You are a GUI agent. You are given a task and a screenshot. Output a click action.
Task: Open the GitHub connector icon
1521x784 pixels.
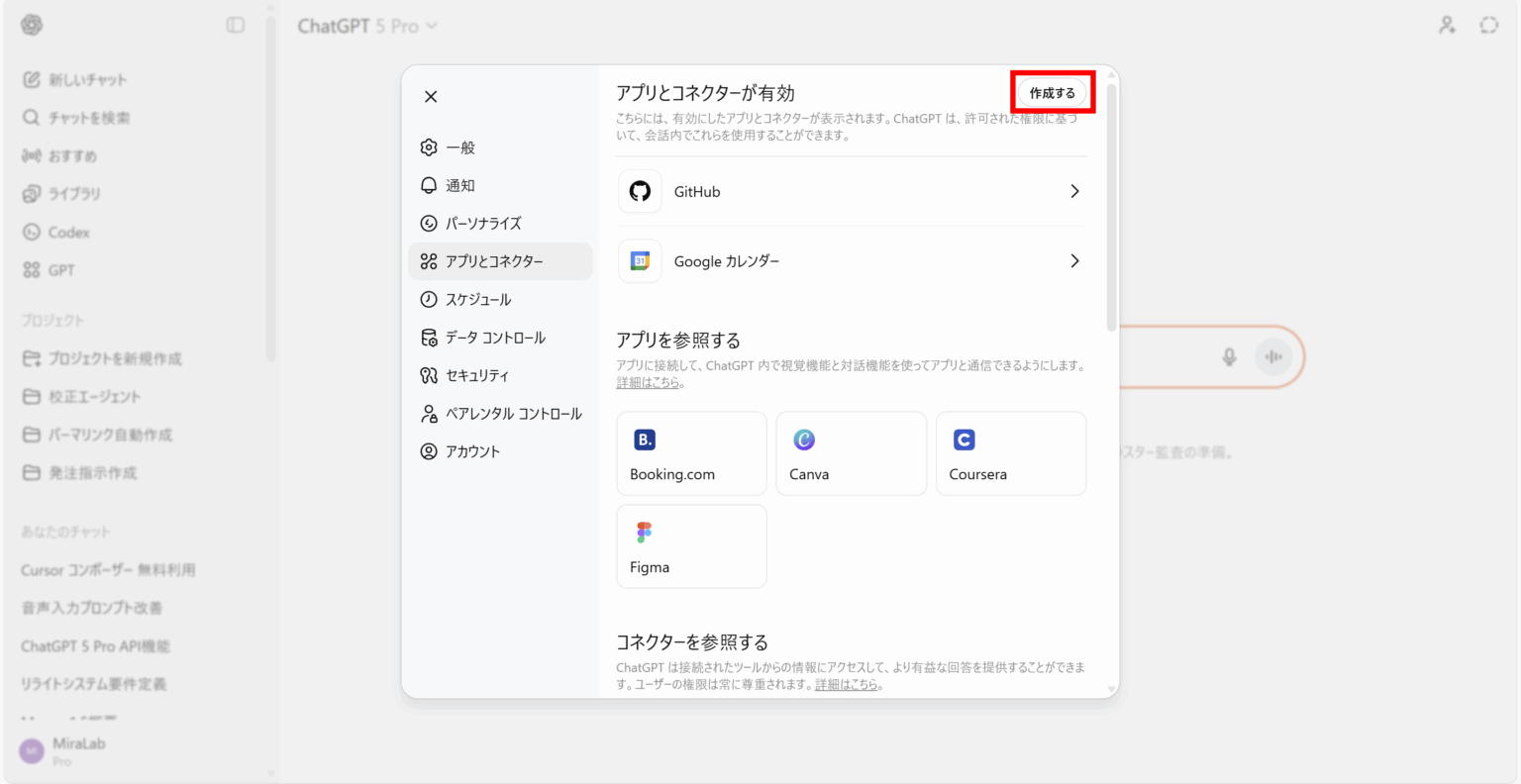[x=640, y=191]
